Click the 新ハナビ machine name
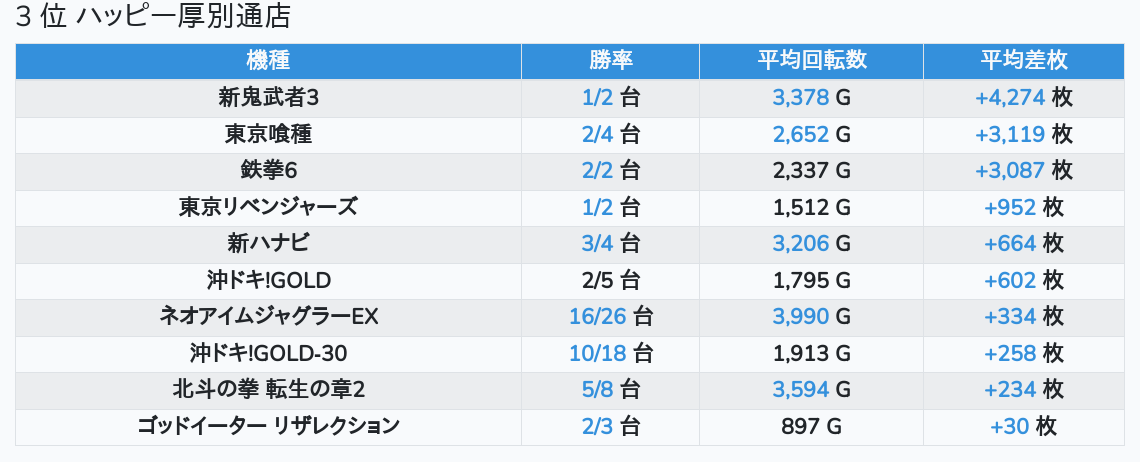 (268, 243)
